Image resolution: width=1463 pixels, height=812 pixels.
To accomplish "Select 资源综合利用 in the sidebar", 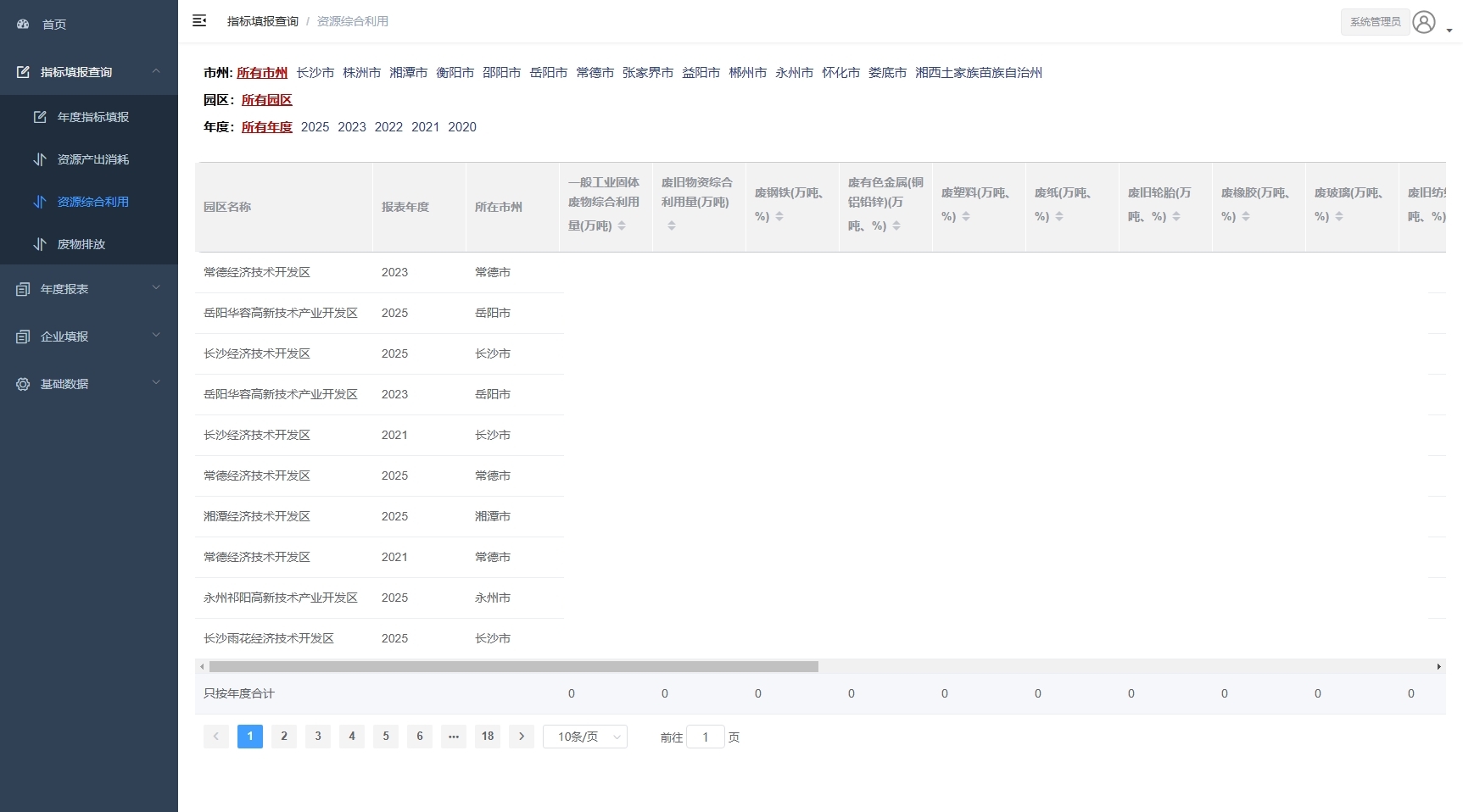I will click(x=92, y=202).
